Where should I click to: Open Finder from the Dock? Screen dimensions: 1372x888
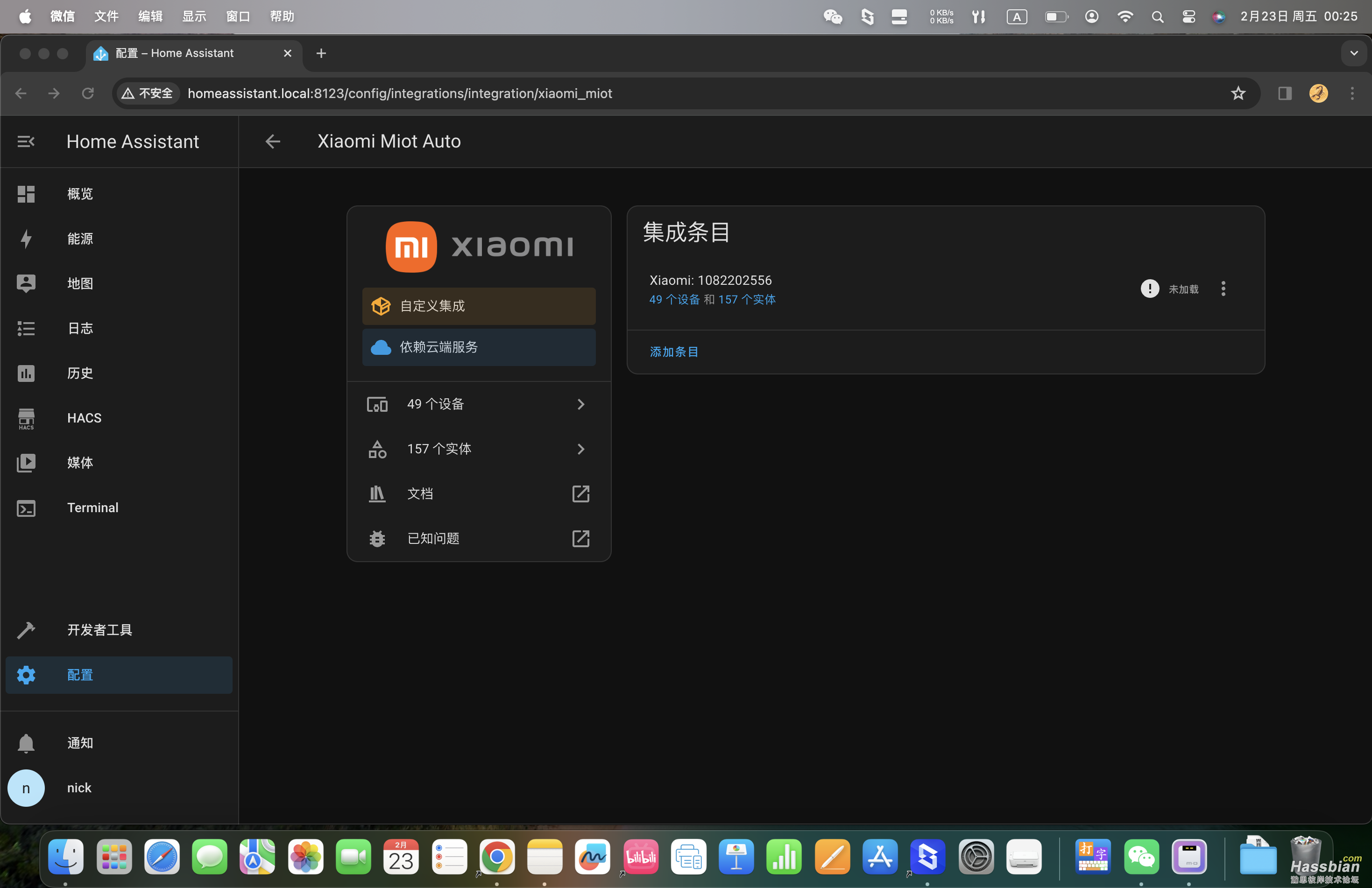[66, 857]
